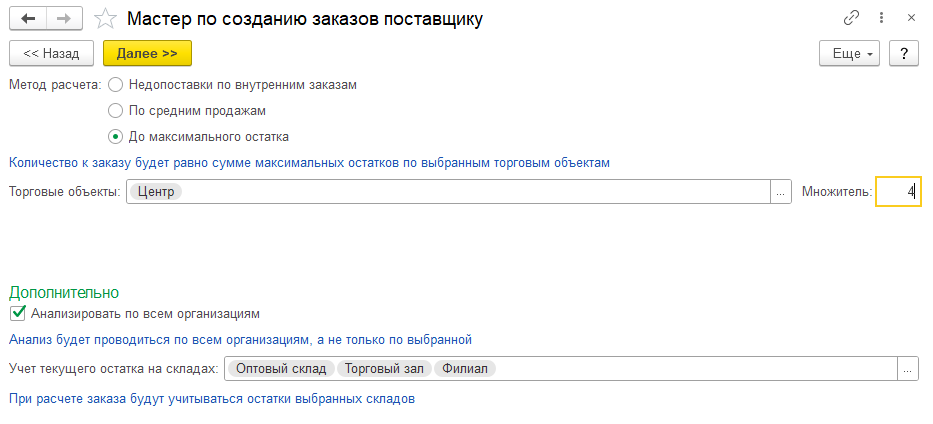Toggle 'Анализировать по всем организациям' checkbox

pyautogui.click(x=17, y=313)
